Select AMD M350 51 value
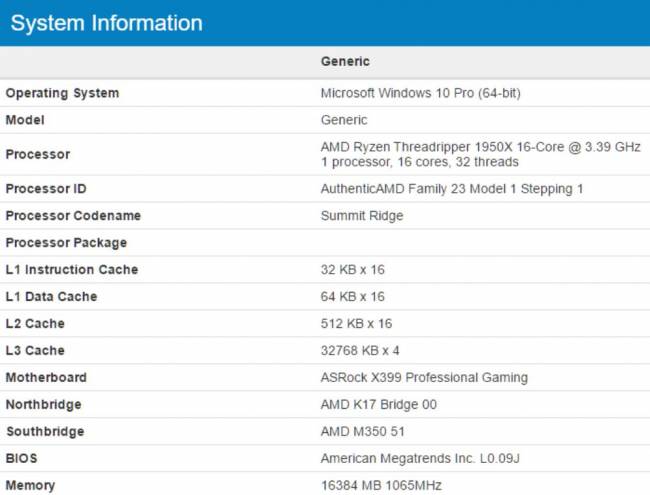This screenshot has height=495, width=650. click(x=362, y=432)
